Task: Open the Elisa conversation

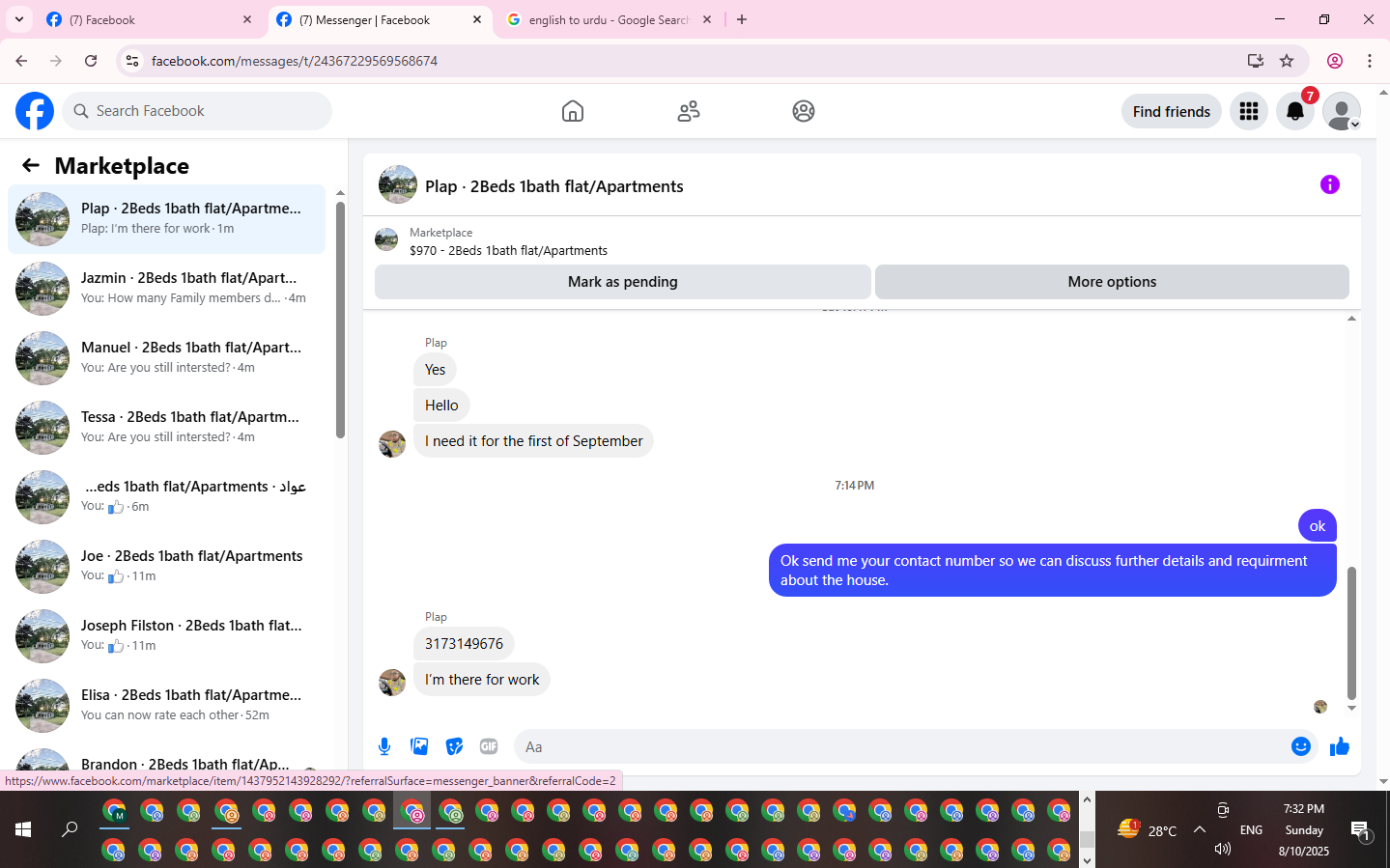Action: click(166, 705)
